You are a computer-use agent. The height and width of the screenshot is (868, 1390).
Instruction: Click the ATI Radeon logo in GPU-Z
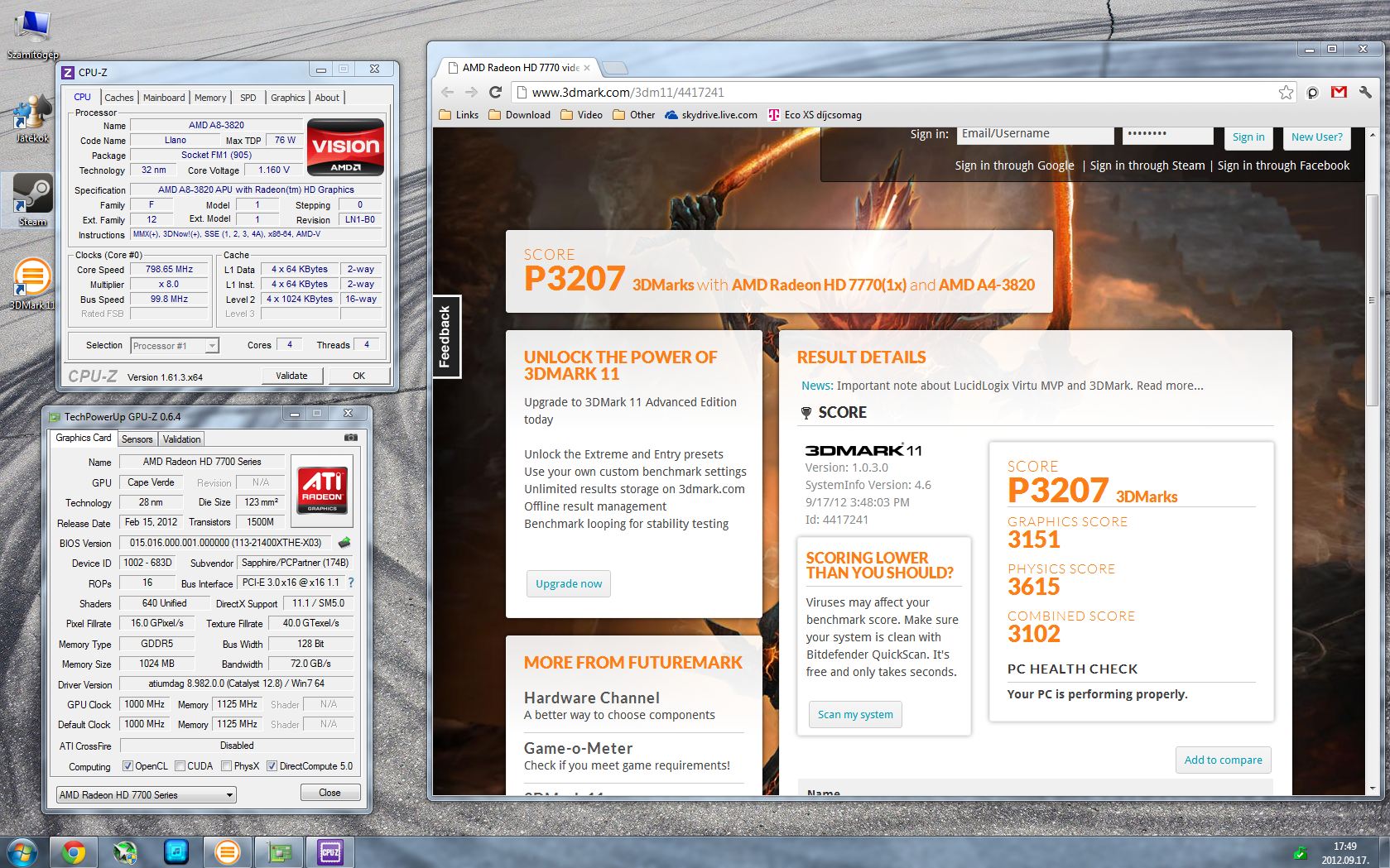pos(322,491)
